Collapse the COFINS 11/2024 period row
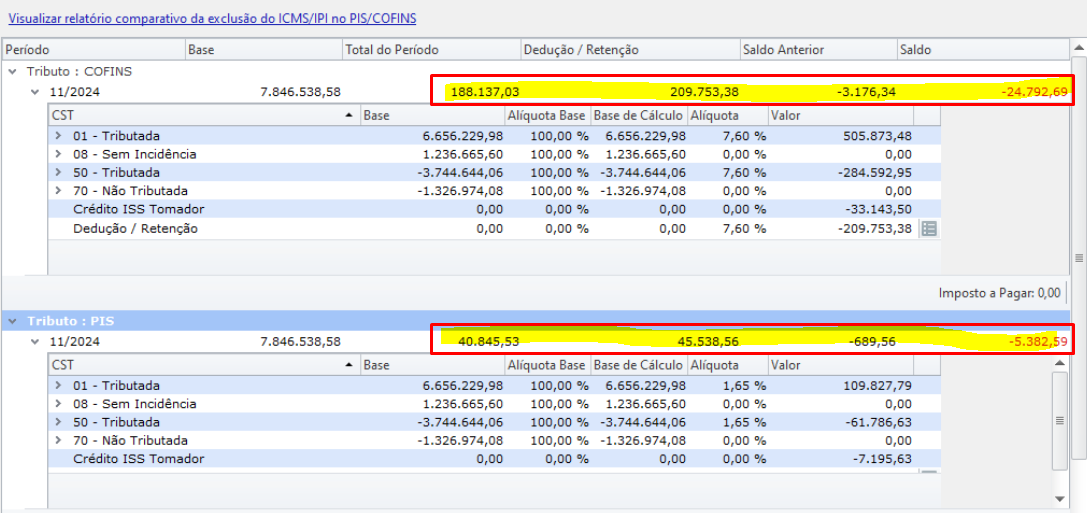 click(x=35, y=92)
